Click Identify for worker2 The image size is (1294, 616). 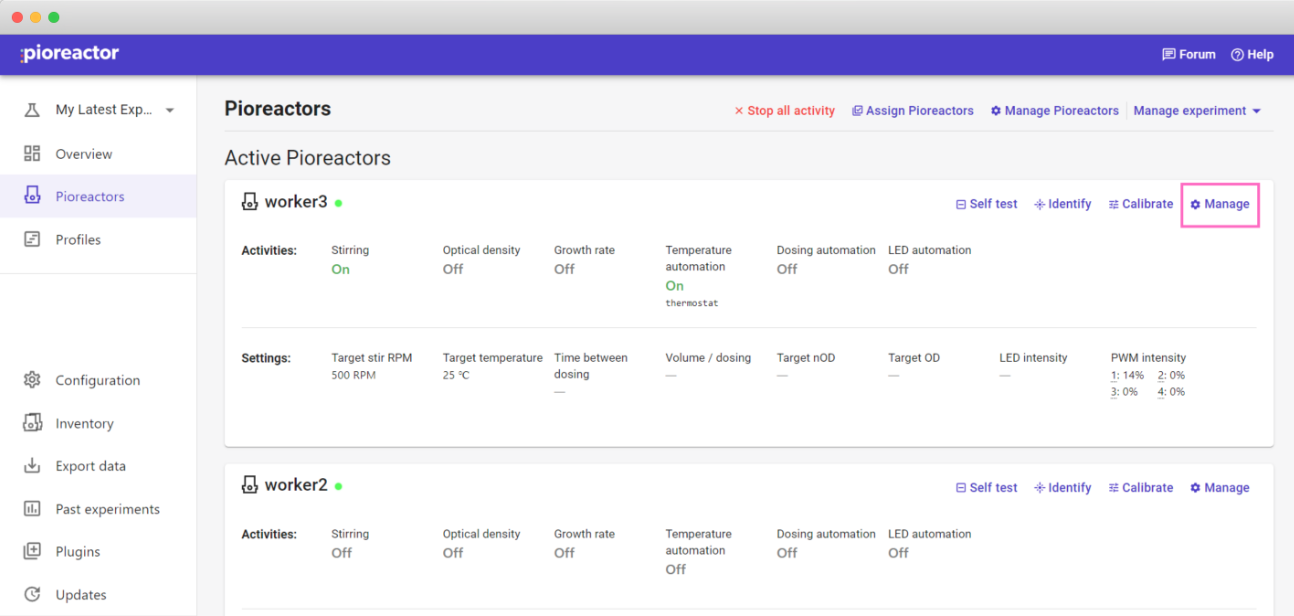(1062, 488)
